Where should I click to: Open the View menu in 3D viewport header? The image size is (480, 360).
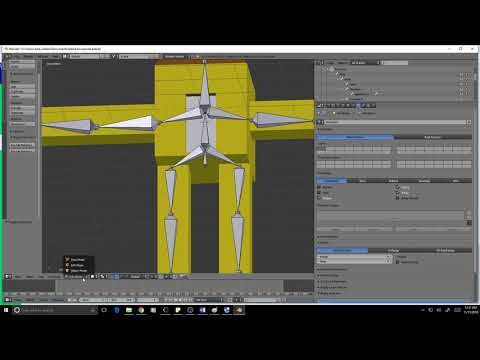coord(18,277)
